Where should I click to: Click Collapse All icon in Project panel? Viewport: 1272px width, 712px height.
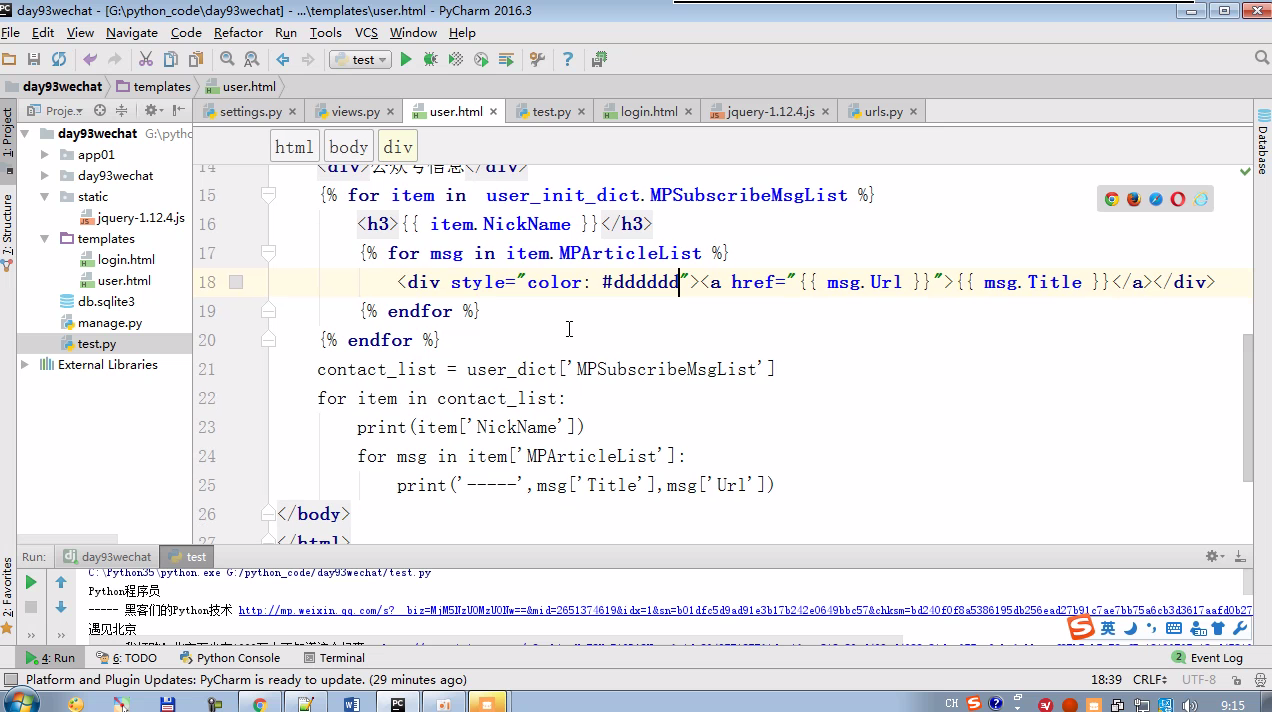(x=122, y=111)
